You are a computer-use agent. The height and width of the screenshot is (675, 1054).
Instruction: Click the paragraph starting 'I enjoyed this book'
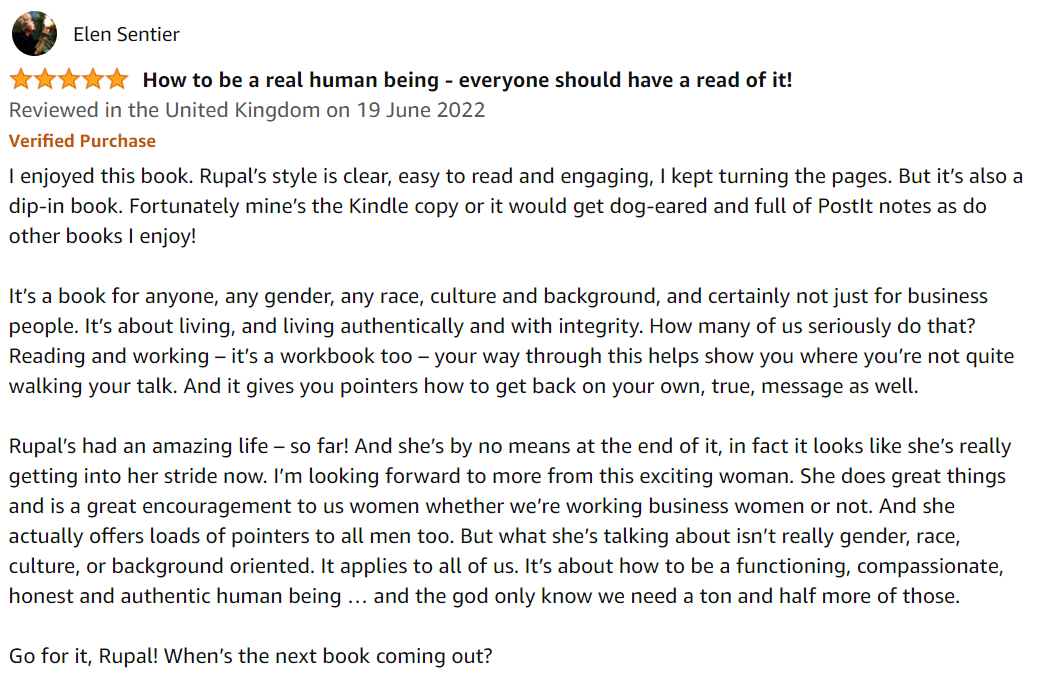pyautogui.click(x=516, y=206)
